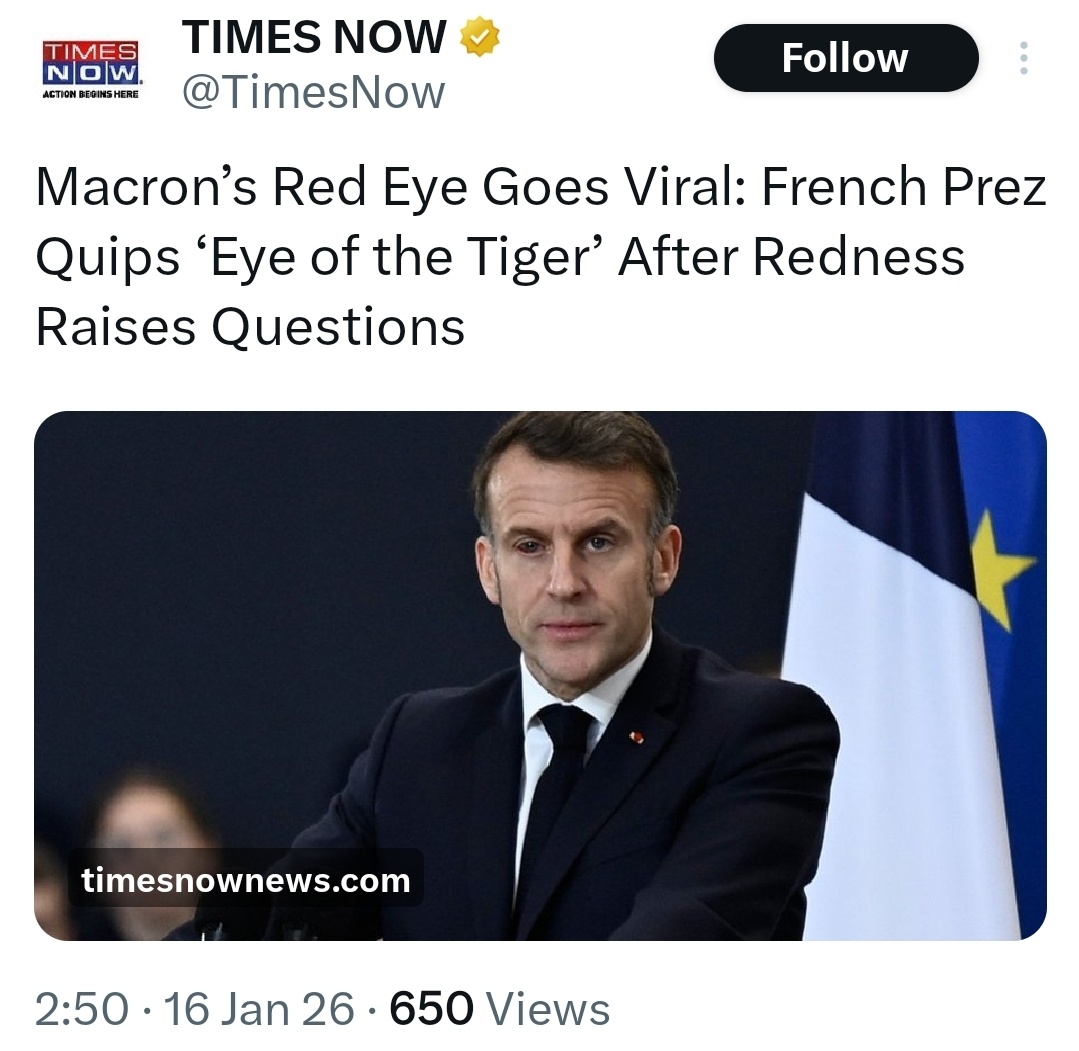Open the three-dot more options menu
The width and height of the screenshot is (1079, 1051).
click(1022, 58)
